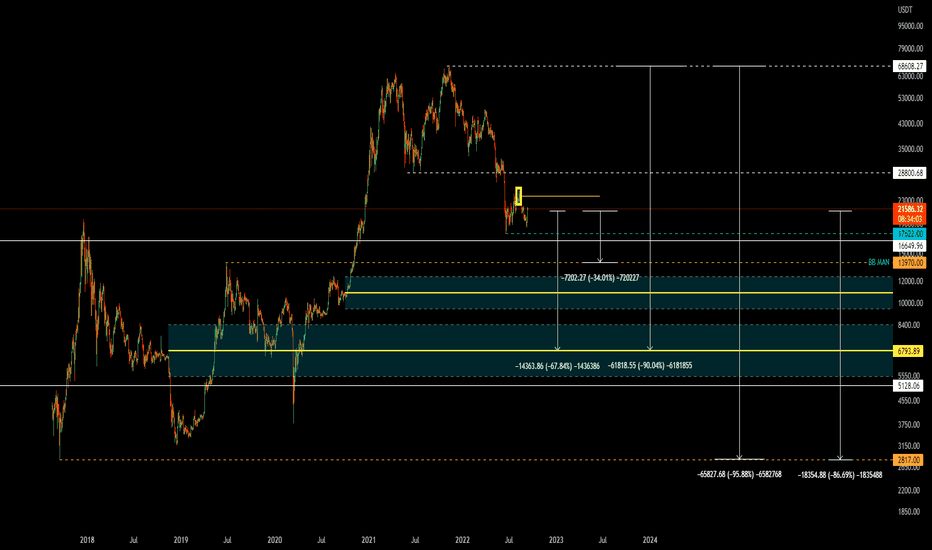Click the BB MAN indicator label

click(x=879, y=262)
